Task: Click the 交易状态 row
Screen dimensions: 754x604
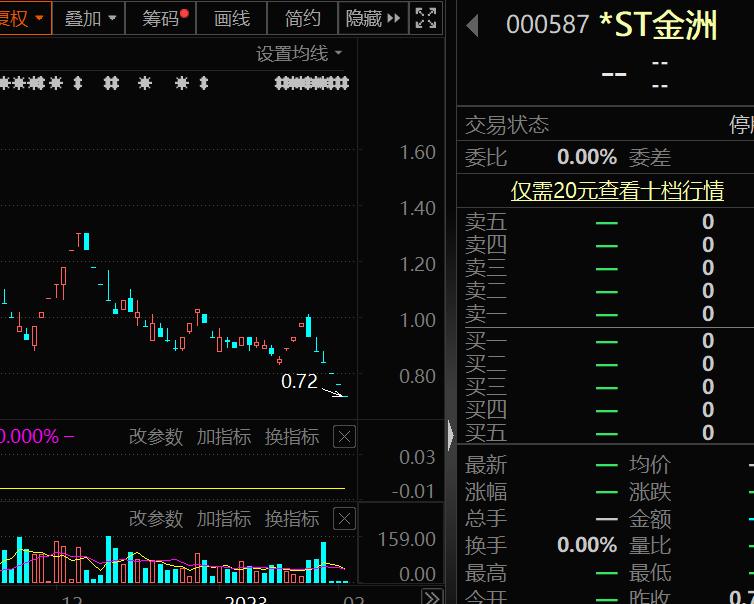Action: click(605, 125)
